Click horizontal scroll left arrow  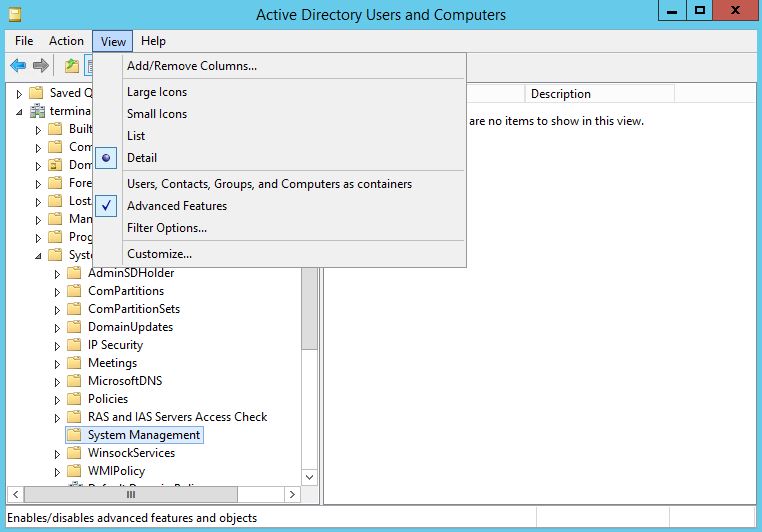[15, 495]
